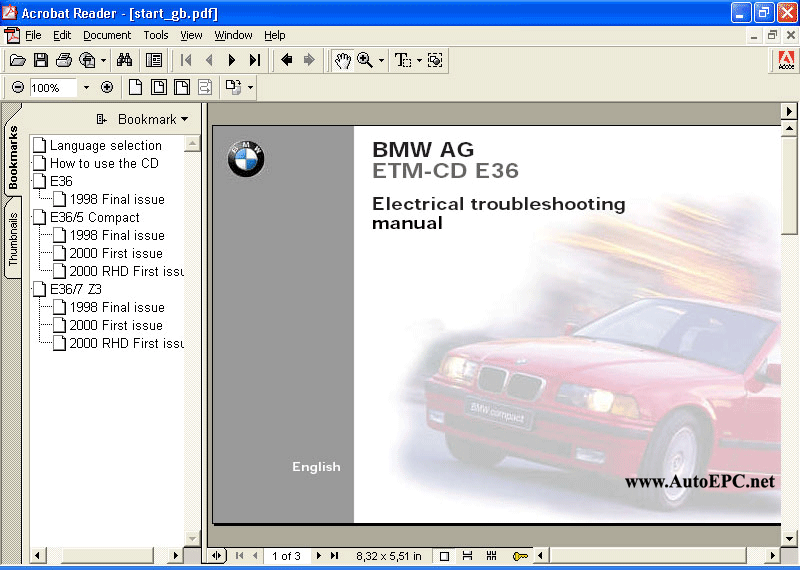Open the Help menu
This screenshot has height=570, width=800.
click(x=274, y=35)
